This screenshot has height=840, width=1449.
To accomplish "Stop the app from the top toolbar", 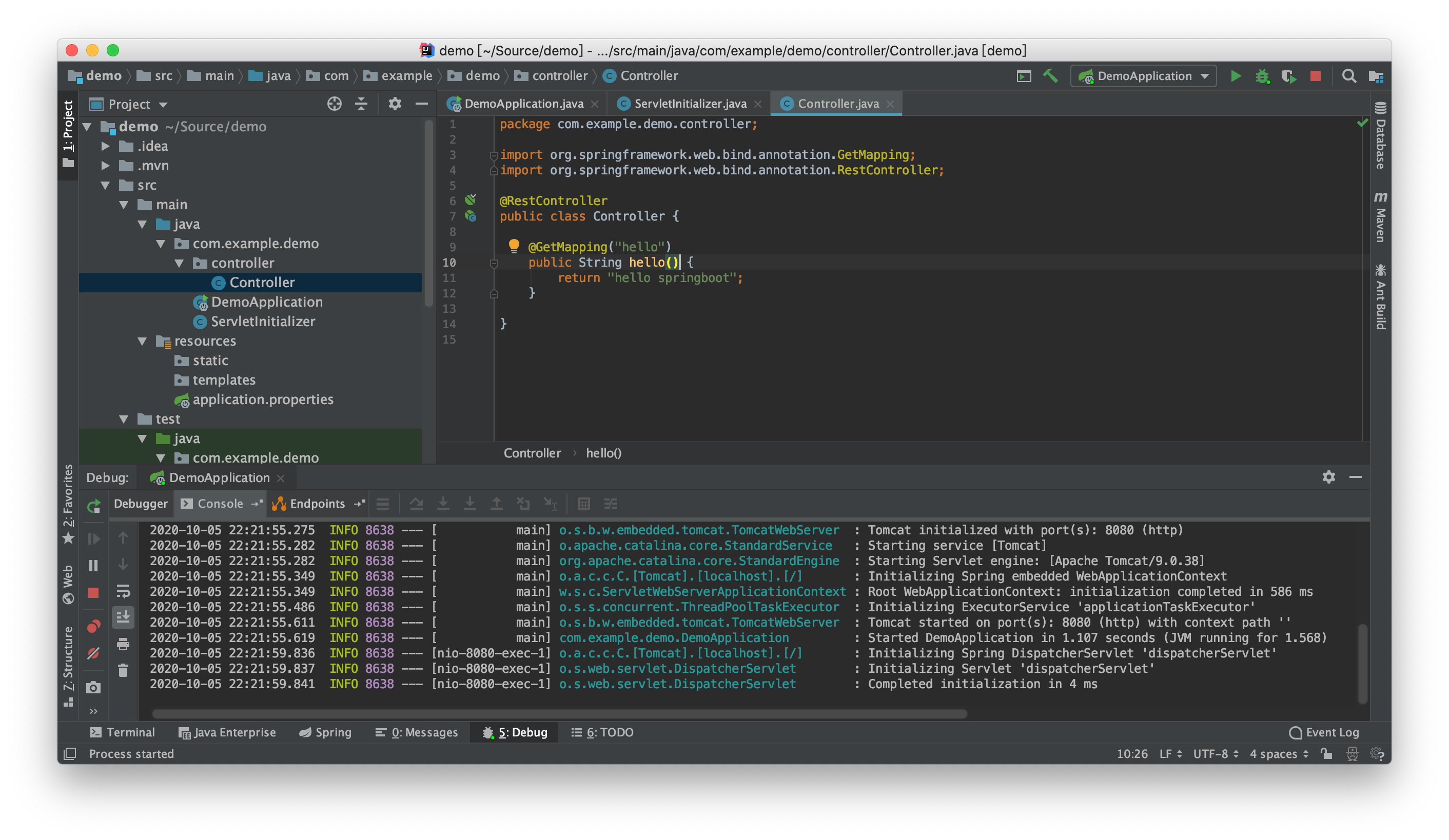I will (x=1315, y=76).
